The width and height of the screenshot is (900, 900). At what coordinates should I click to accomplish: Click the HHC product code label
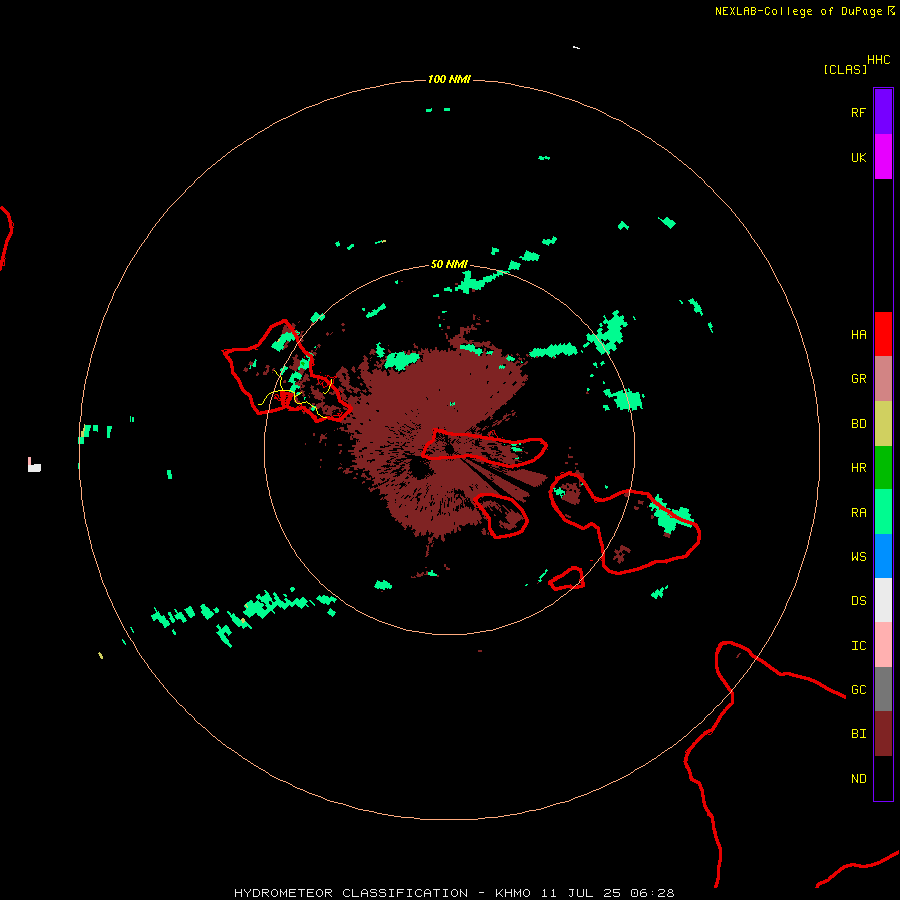878,60
